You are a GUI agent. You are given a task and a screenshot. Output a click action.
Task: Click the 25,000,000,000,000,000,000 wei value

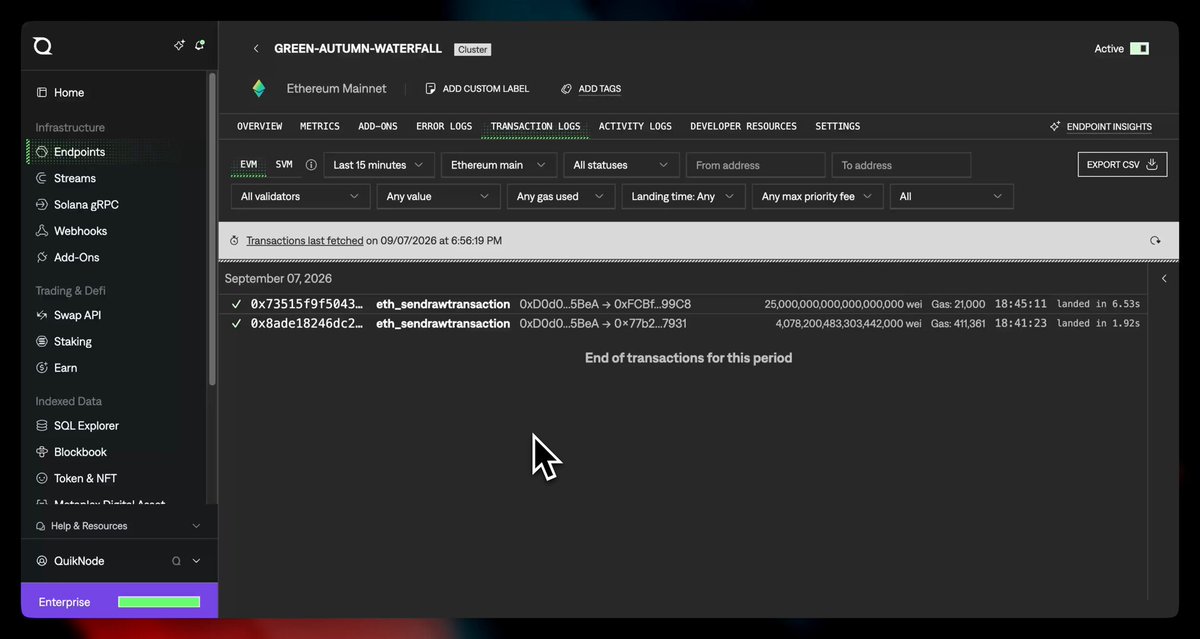[843, 304]
